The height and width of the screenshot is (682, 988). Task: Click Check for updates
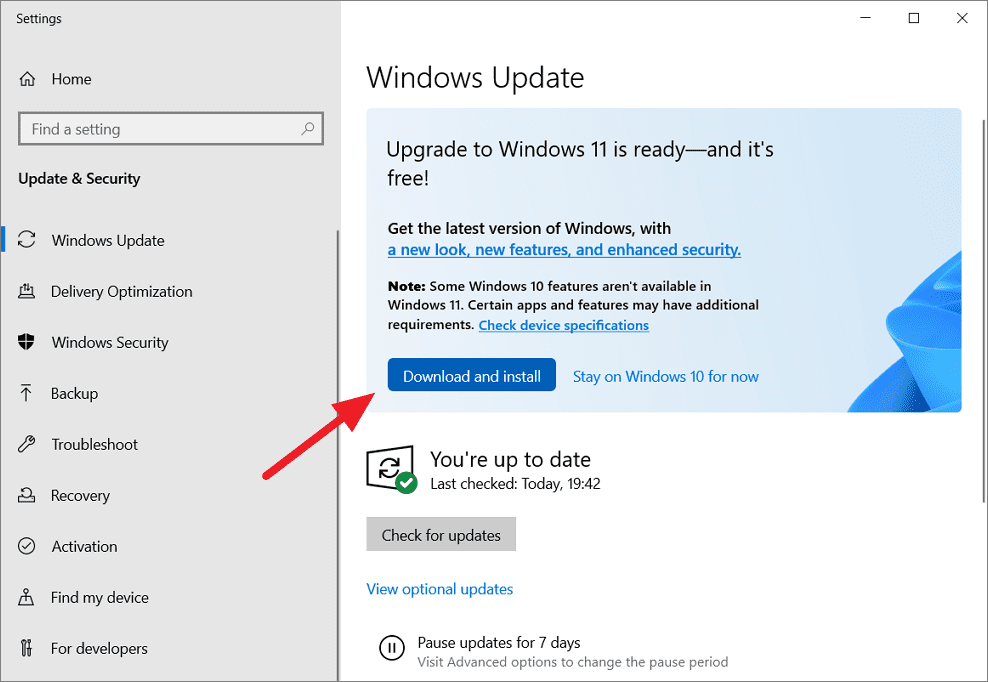click(441, 534)
